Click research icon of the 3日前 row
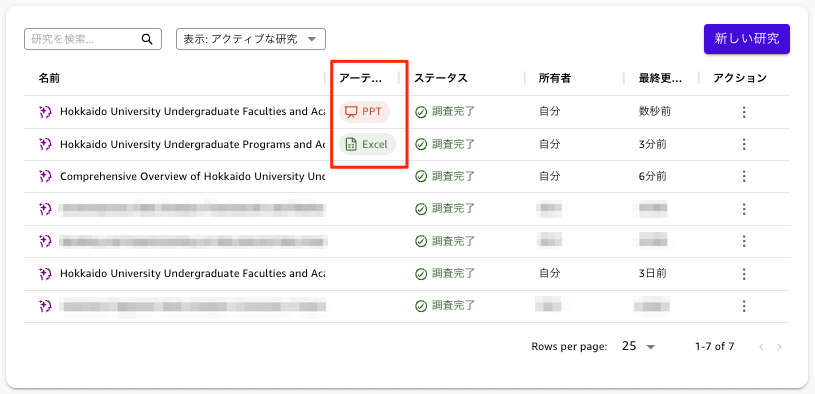 (45, 273)
